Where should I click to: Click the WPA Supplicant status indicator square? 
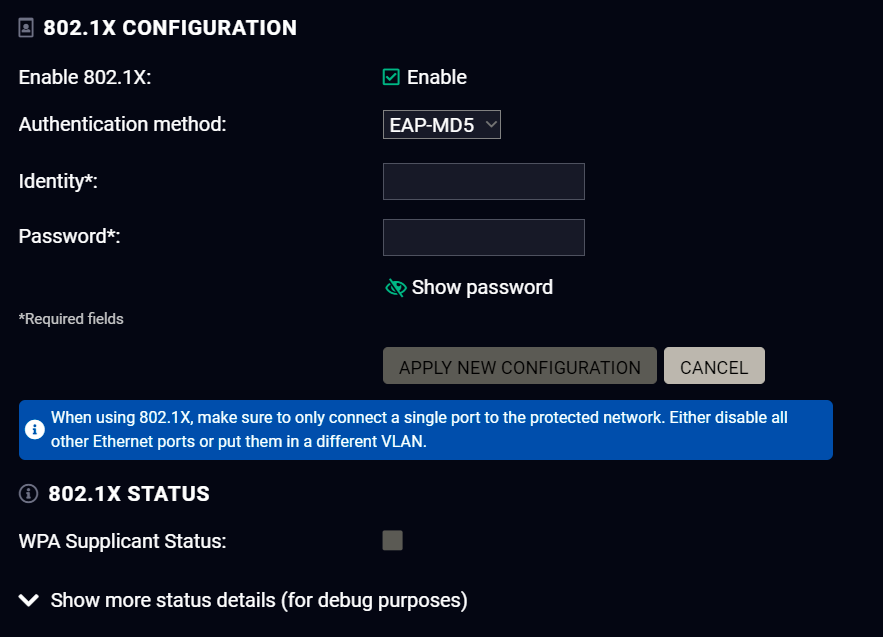tap(393, 540)
